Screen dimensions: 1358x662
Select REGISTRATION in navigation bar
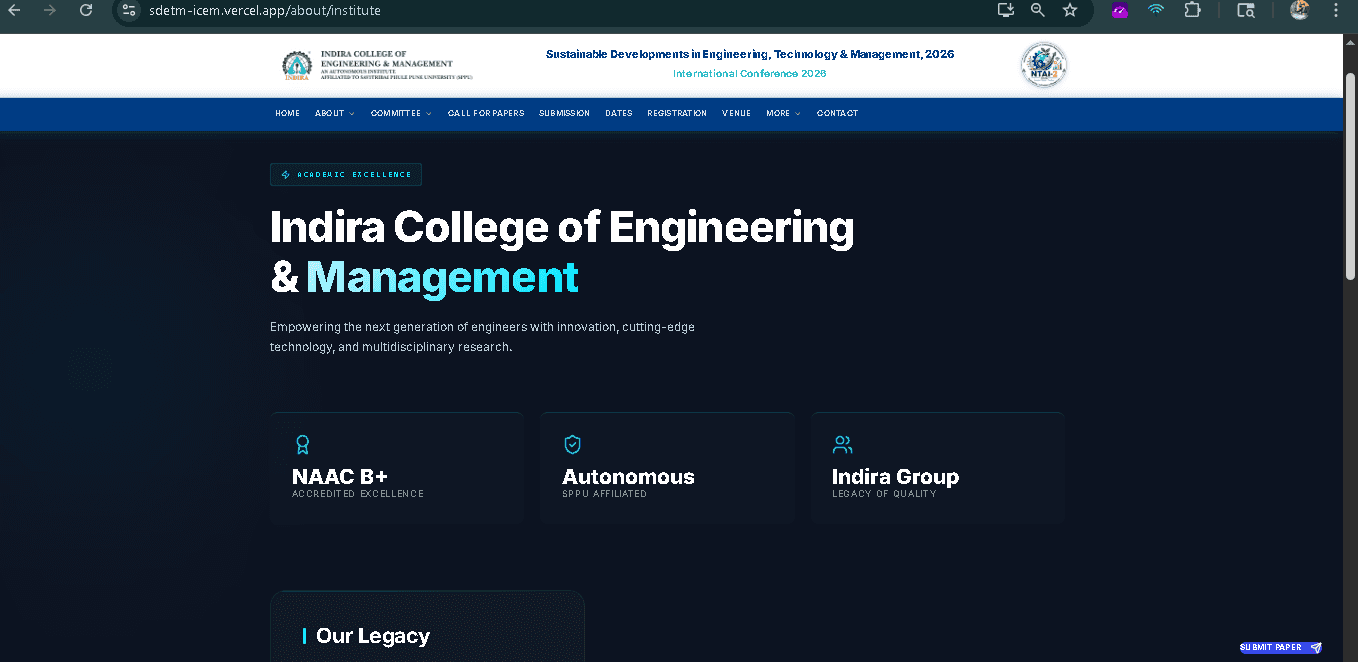tap(677, 114)
